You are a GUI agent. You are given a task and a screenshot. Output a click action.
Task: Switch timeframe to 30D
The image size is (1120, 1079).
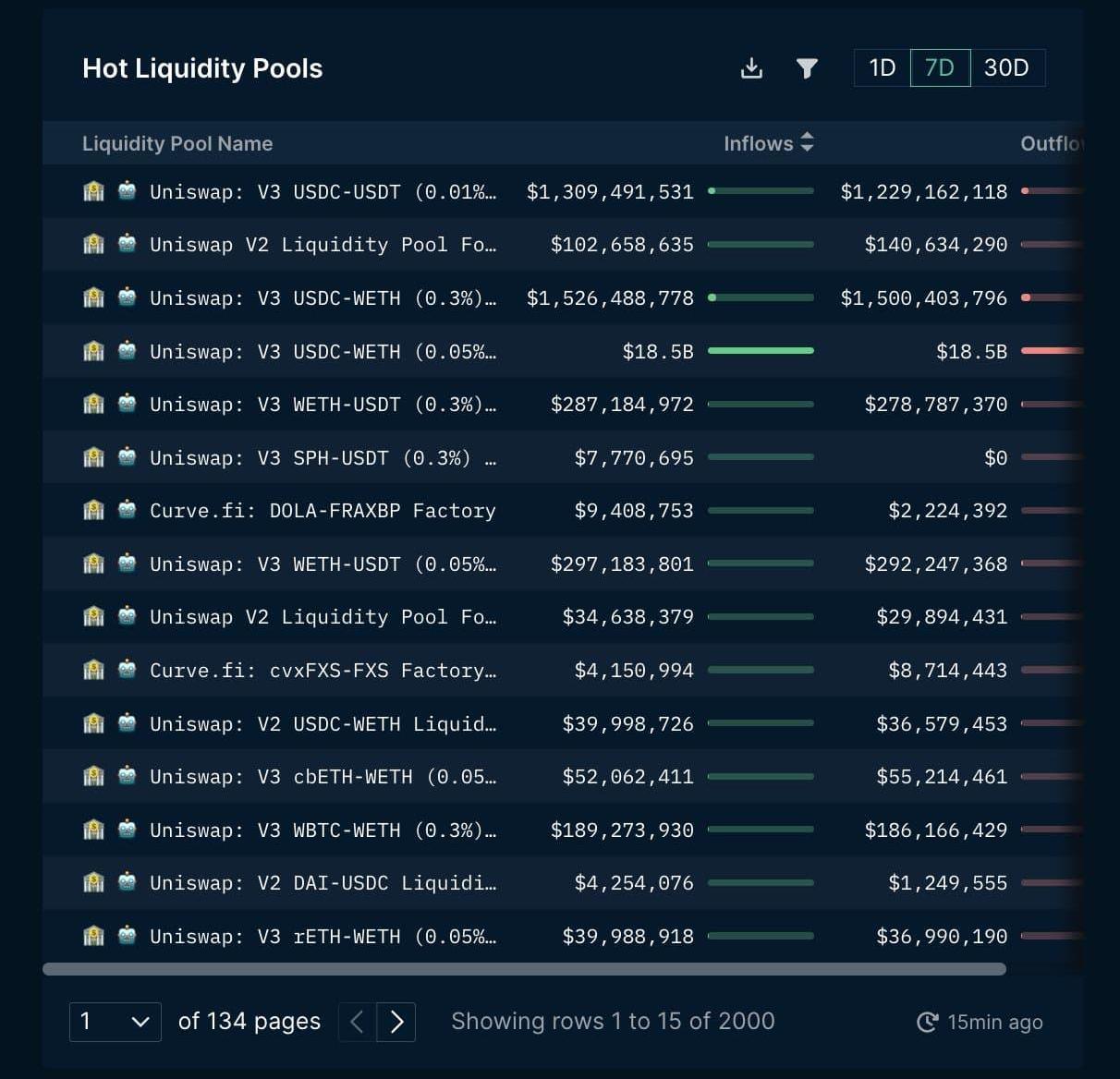click(1006, 67)
